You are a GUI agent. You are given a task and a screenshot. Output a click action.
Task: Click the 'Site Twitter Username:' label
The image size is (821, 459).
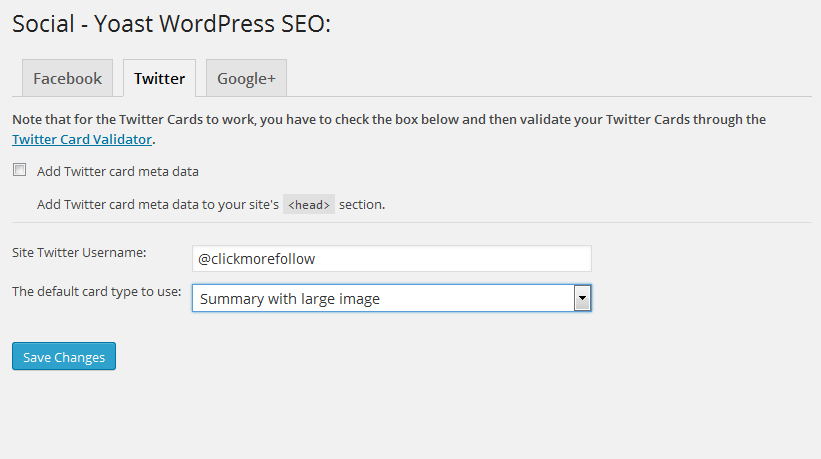(79, 252)
